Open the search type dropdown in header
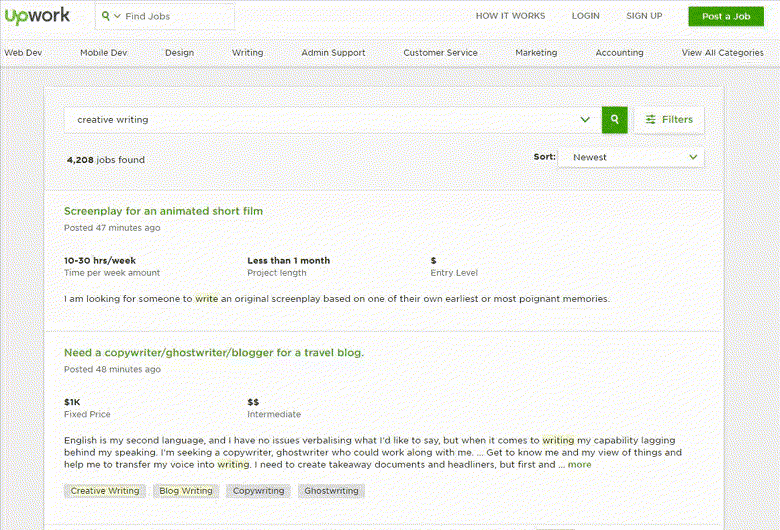780x530 pixels. (x=111, y=17)
